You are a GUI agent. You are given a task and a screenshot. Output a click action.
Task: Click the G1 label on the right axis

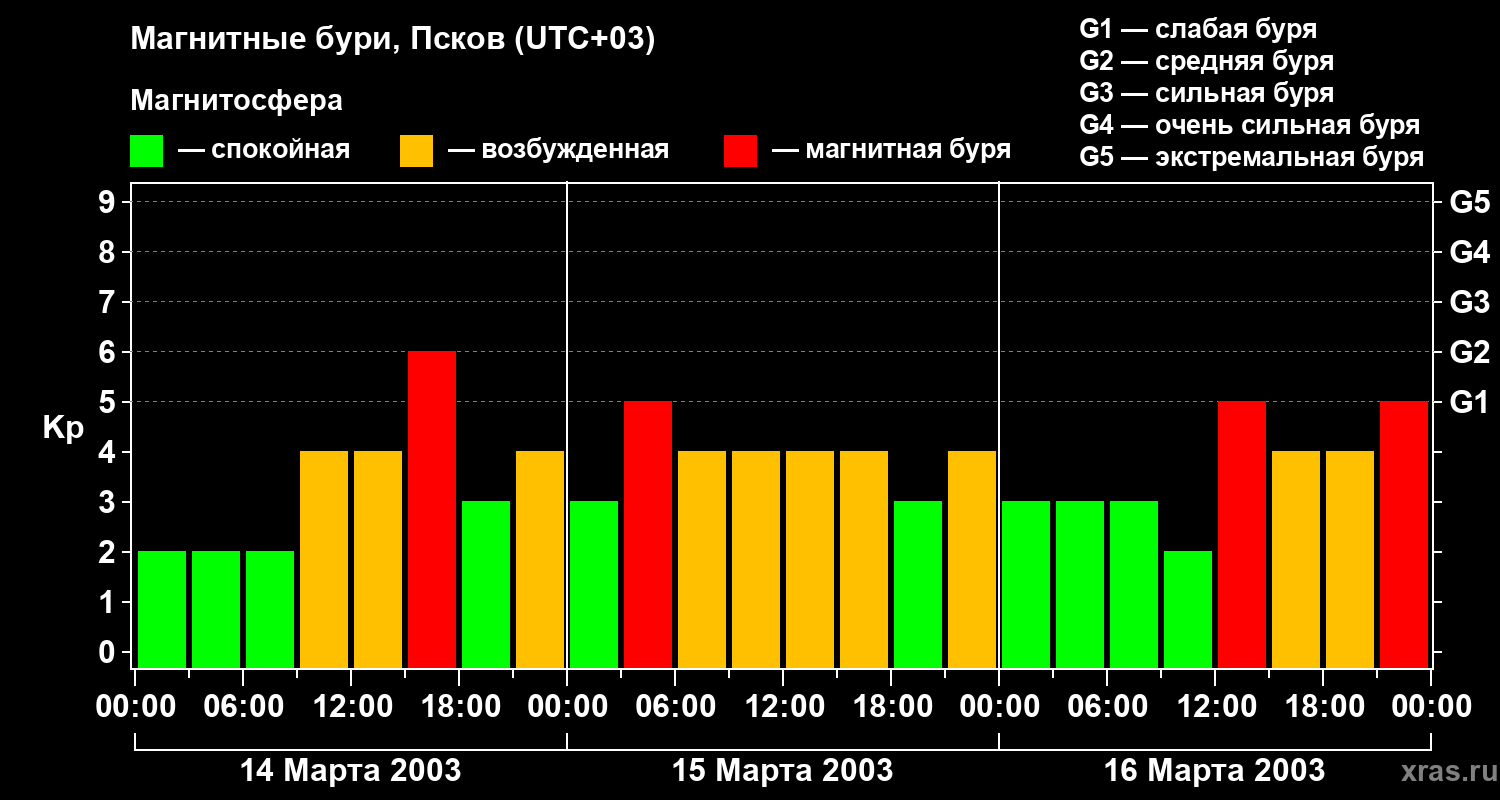click(1469, 402)
